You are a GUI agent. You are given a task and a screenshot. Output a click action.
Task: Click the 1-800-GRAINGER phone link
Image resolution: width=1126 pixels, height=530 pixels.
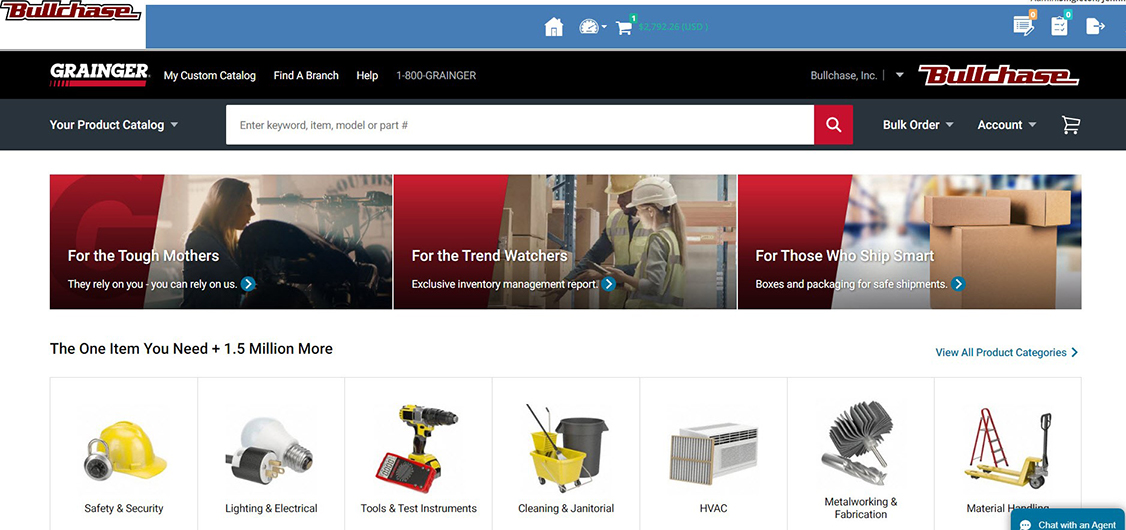pos(436,75)
